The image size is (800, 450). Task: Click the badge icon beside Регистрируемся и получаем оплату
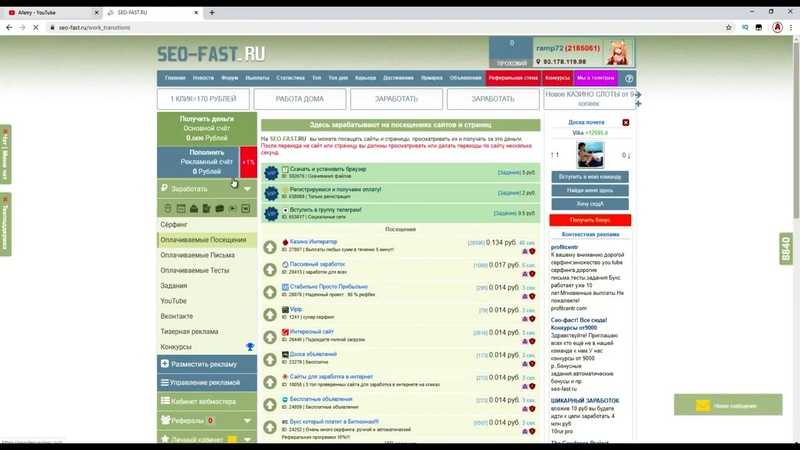point(271,193)
